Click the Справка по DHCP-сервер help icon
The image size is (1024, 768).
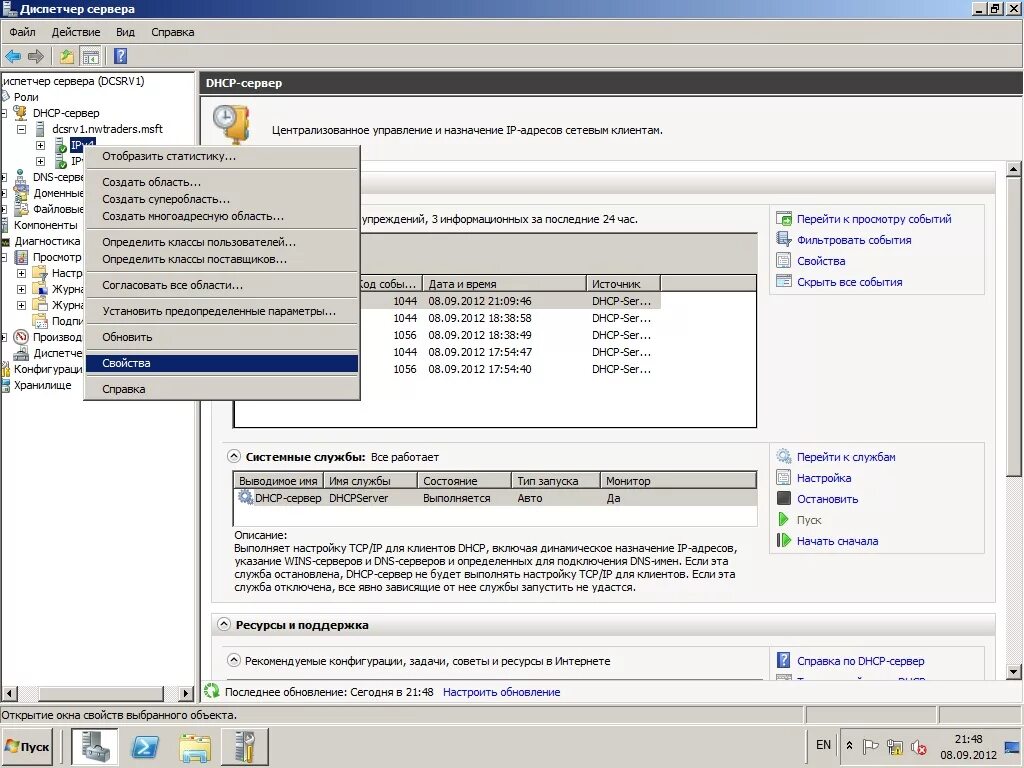784,660
